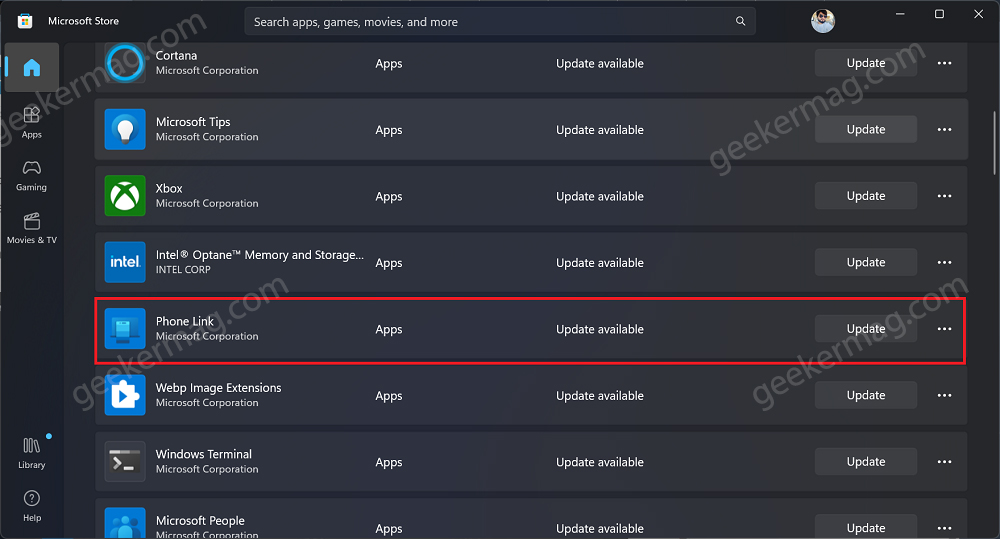Screen dimensions: 1000x539
Task: Select the Cortana app name
Action: [x=176, y=55]
